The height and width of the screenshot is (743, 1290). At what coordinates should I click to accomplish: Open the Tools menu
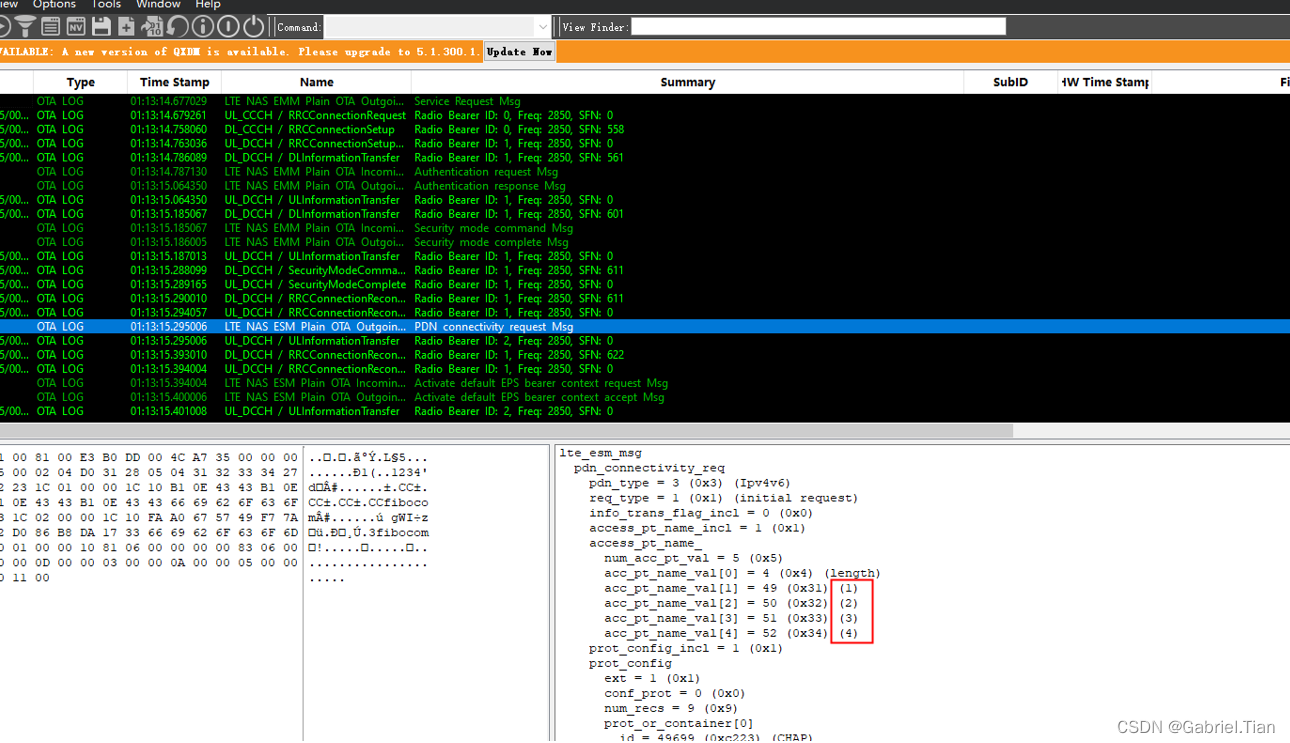pos(106,5)
